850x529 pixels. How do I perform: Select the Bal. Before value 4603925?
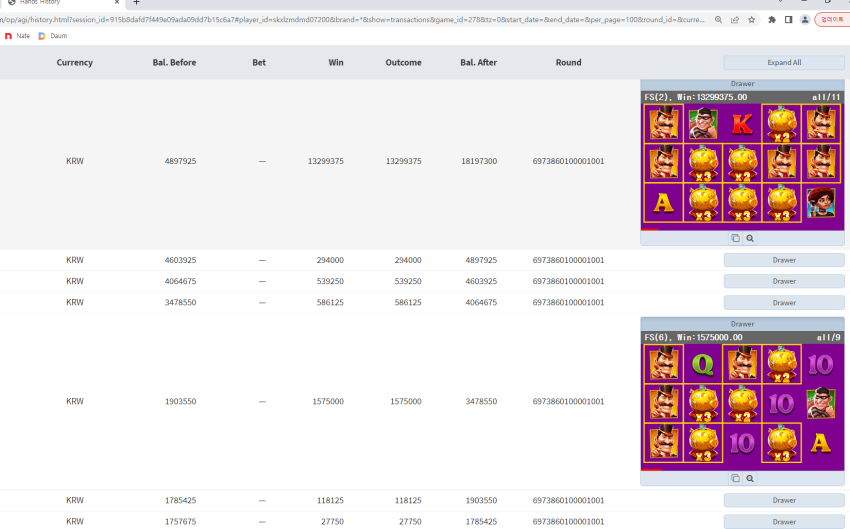tap(180, 260)
